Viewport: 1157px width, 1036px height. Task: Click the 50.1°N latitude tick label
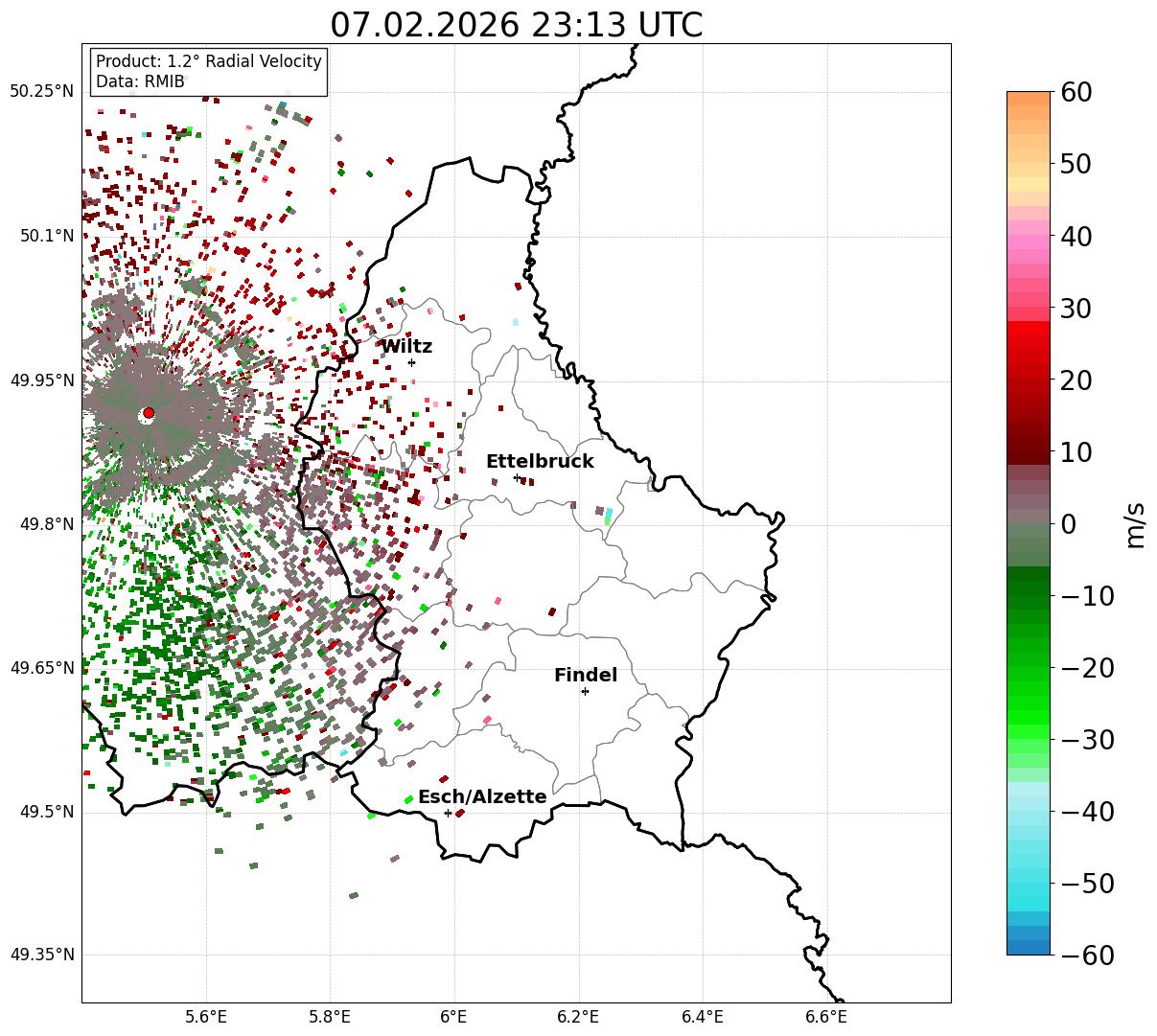coord(46,236)
